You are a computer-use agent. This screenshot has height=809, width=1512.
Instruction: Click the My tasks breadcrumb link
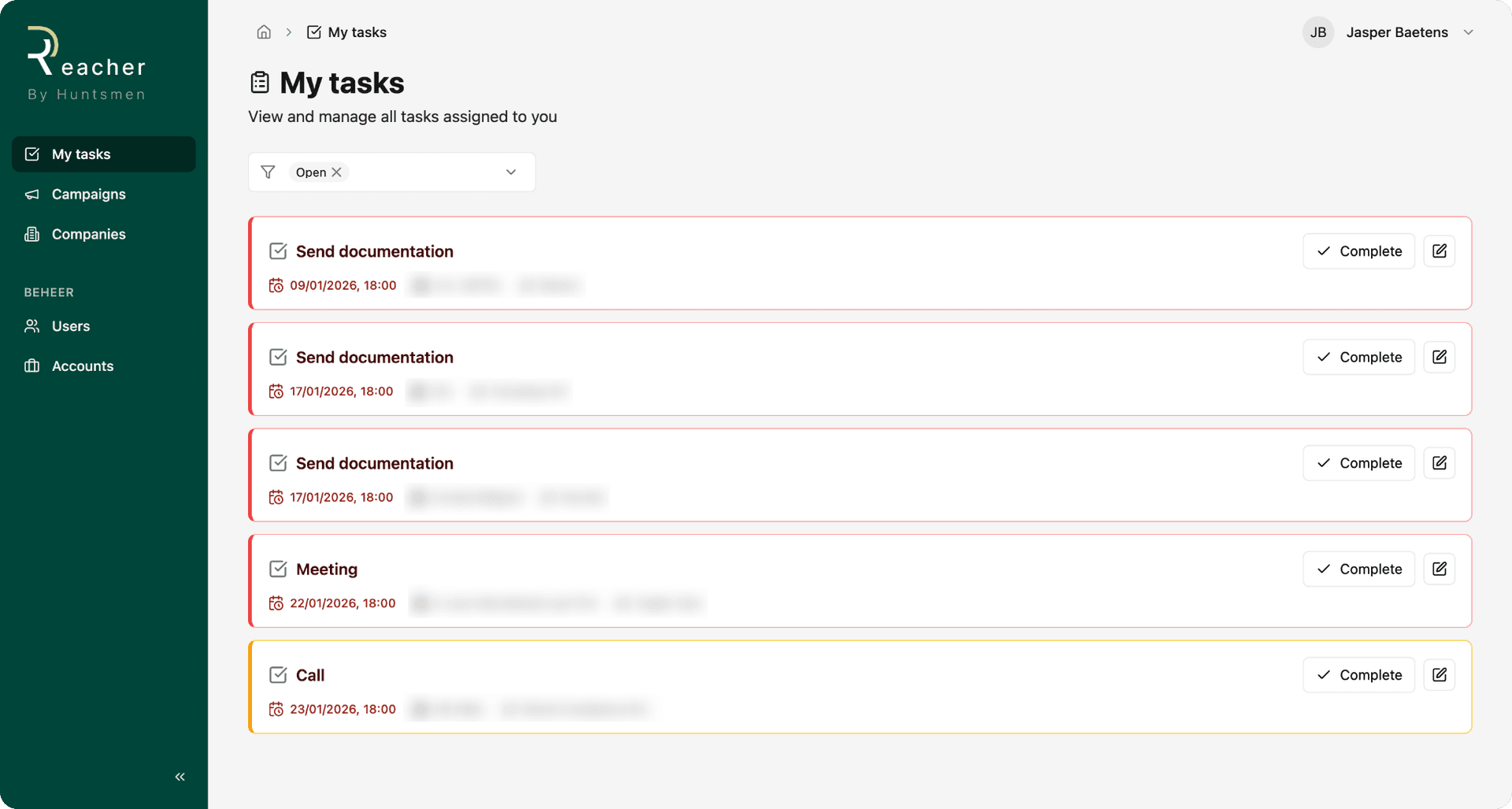357,32
